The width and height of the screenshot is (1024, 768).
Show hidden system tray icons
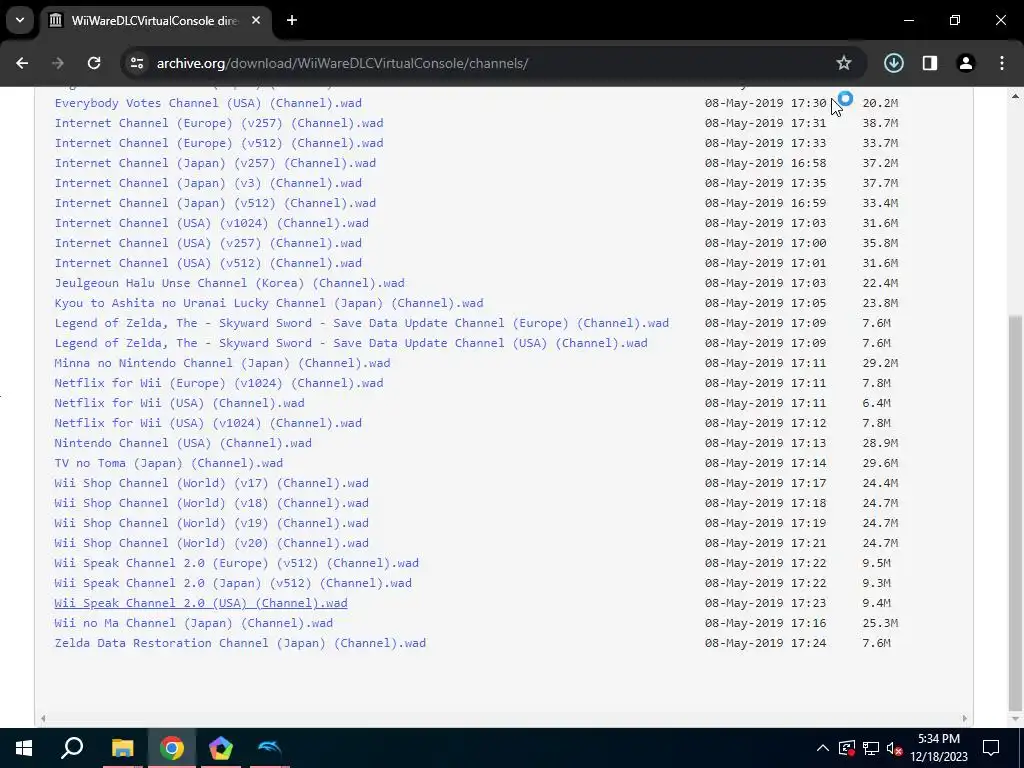click(823, 748)
